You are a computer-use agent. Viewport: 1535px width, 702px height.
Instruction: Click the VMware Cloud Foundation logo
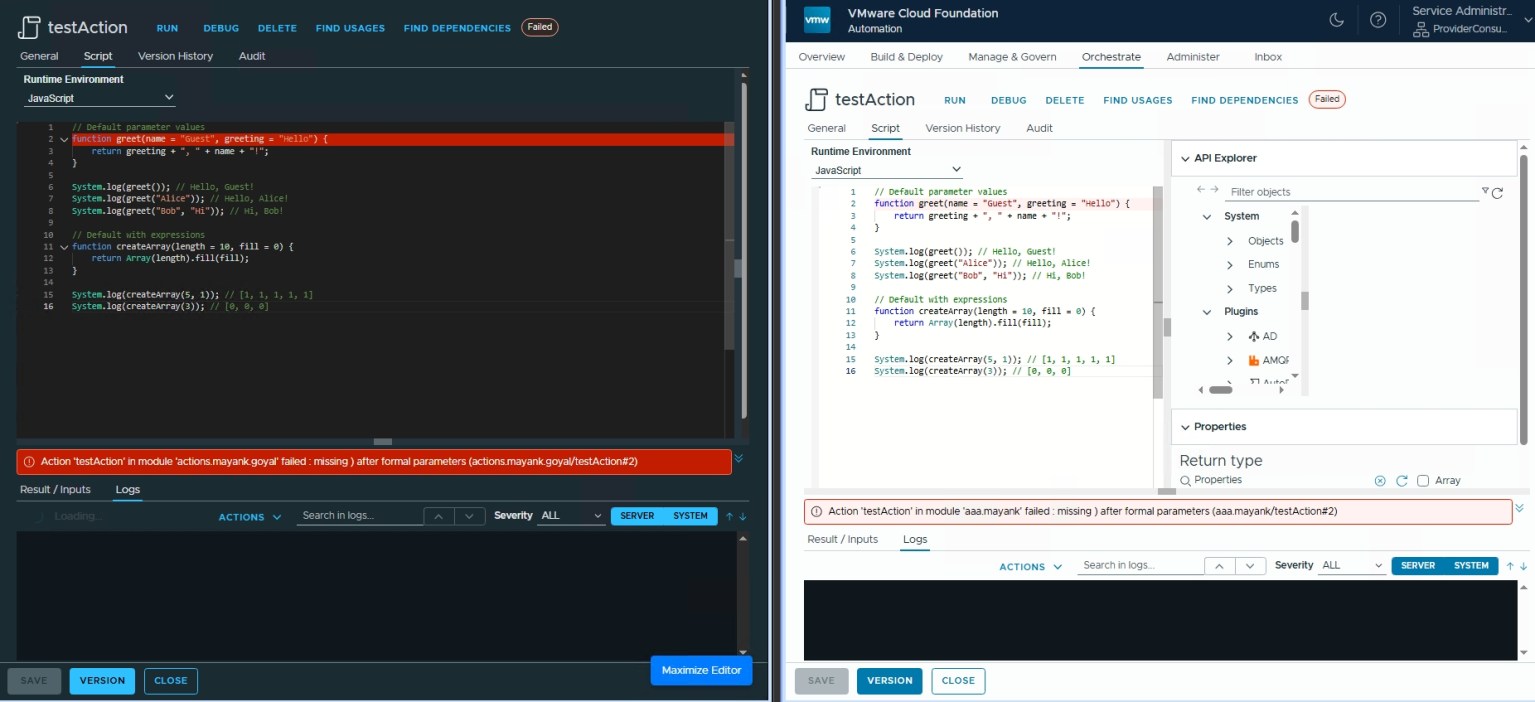point(816,20)
